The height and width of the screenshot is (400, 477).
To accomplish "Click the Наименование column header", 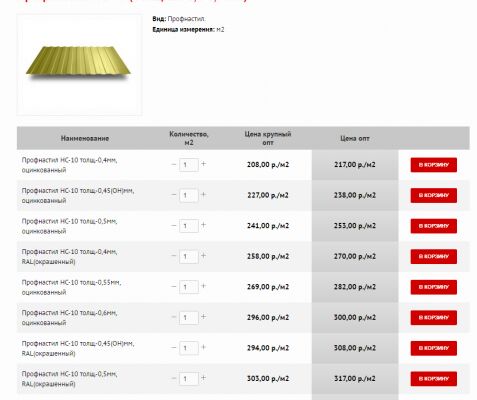I will tap(85, 138).
